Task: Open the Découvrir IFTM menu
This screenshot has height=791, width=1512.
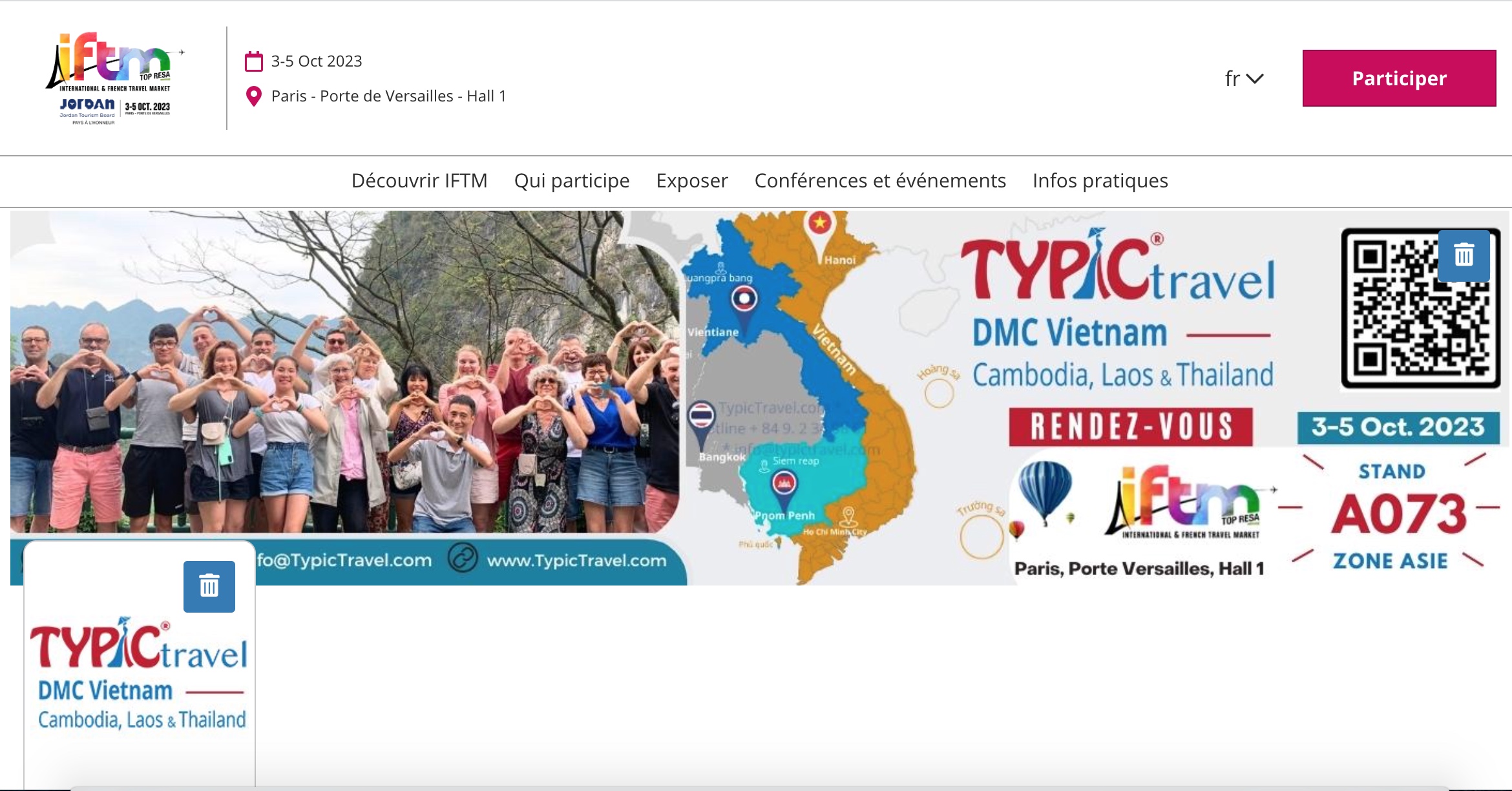Action: [x=419, y=180]
